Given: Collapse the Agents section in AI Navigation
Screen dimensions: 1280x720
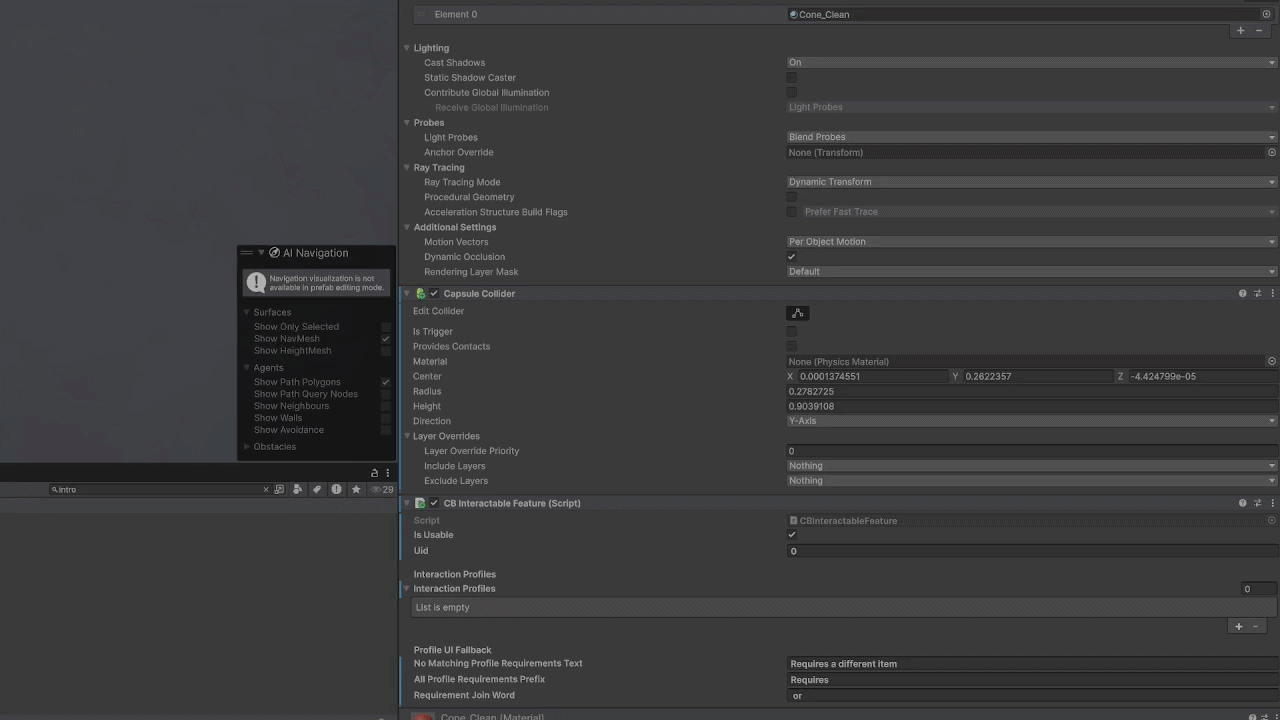Looking at the screenshot, I should tap(247, 368).
